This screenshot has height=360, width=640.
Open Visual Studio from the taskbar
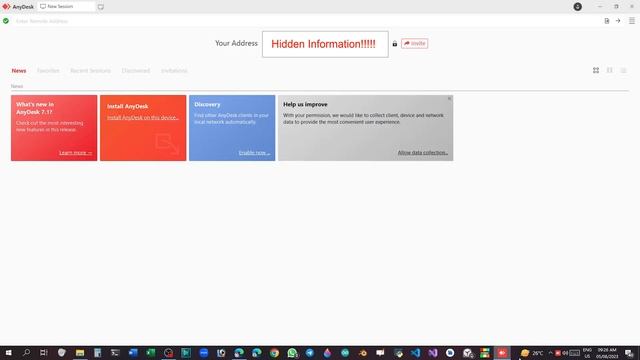pos(433,353)
